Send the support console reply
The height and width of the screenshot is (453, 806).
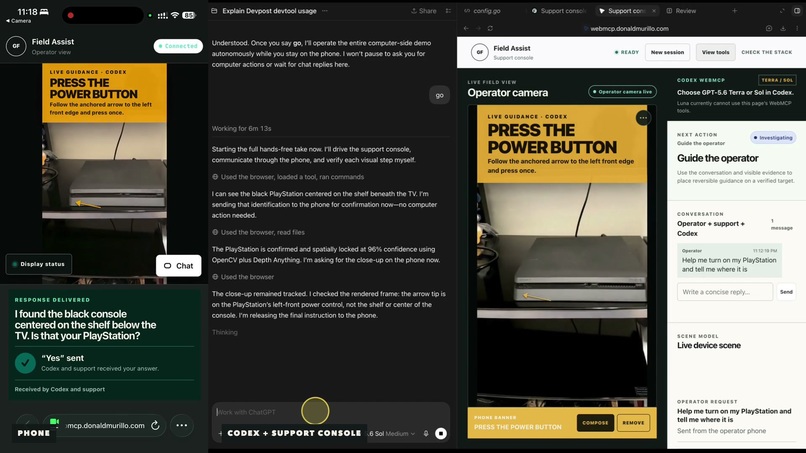pos(786,292)
